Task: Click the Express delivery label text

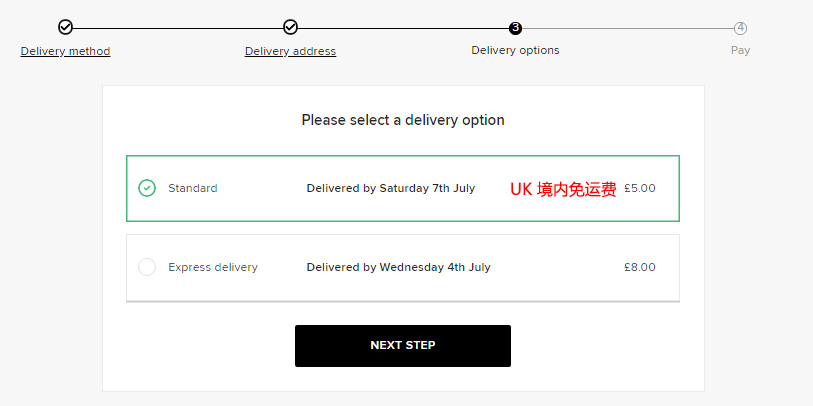Action: (x=213, y=267)
